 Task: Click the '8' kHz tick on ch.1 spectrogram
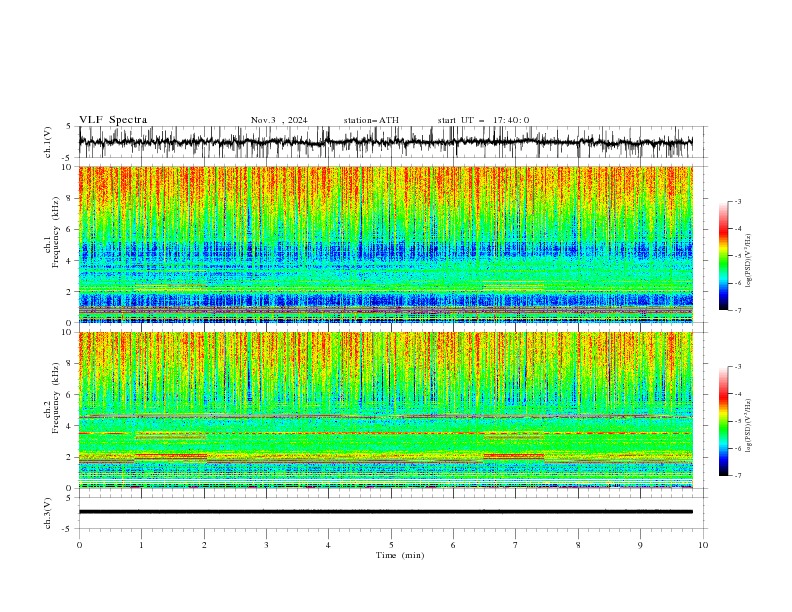click(x=69, y=198)
